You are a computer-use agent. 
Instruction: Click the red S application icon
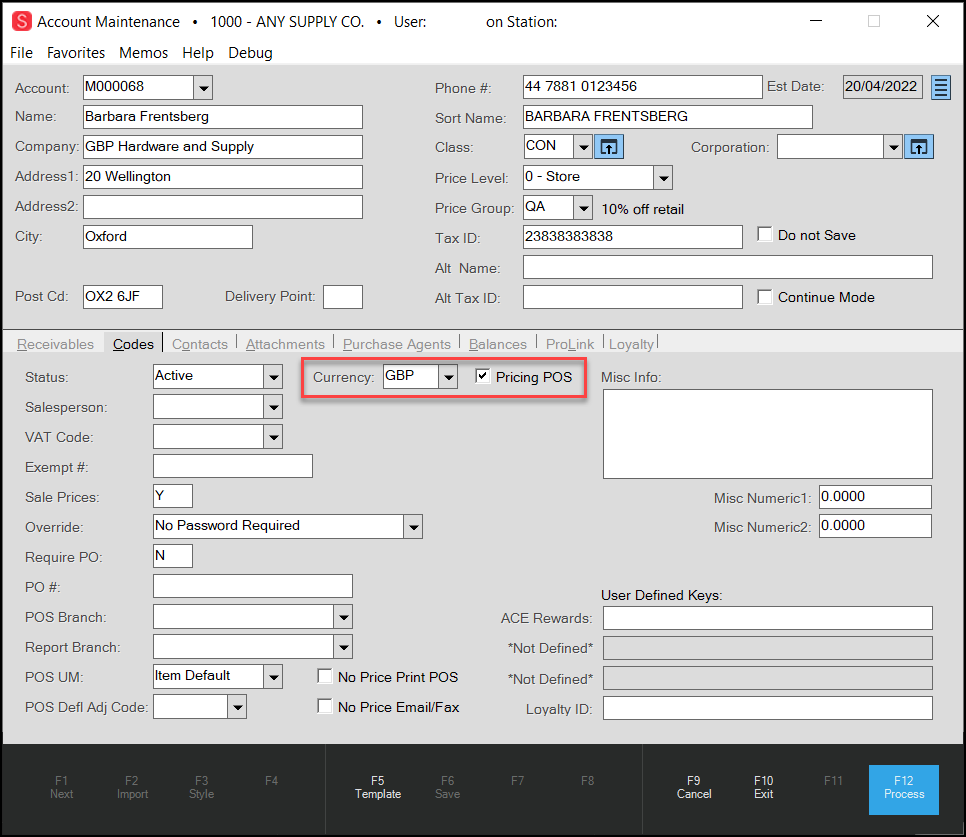22,22
